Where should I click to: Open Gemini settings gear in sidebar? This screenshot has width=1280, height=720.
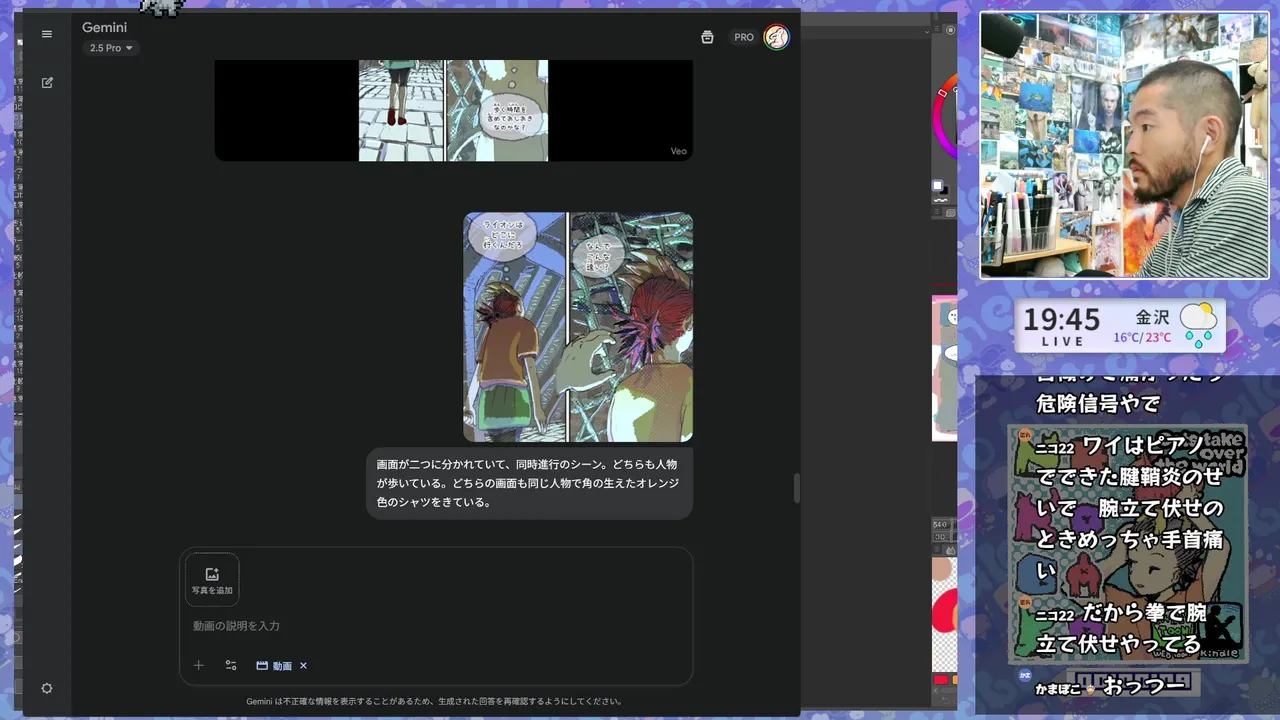(x=47, y=688)
